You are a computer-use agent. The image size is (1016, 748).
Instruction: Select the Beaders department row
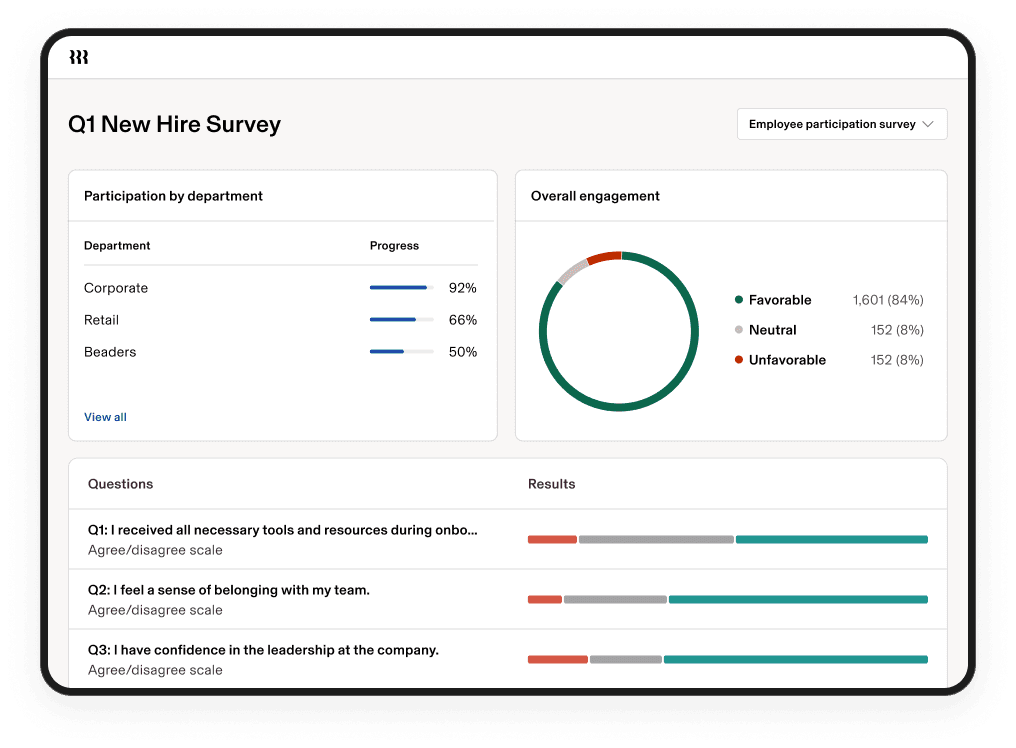[x=110, y=352]
